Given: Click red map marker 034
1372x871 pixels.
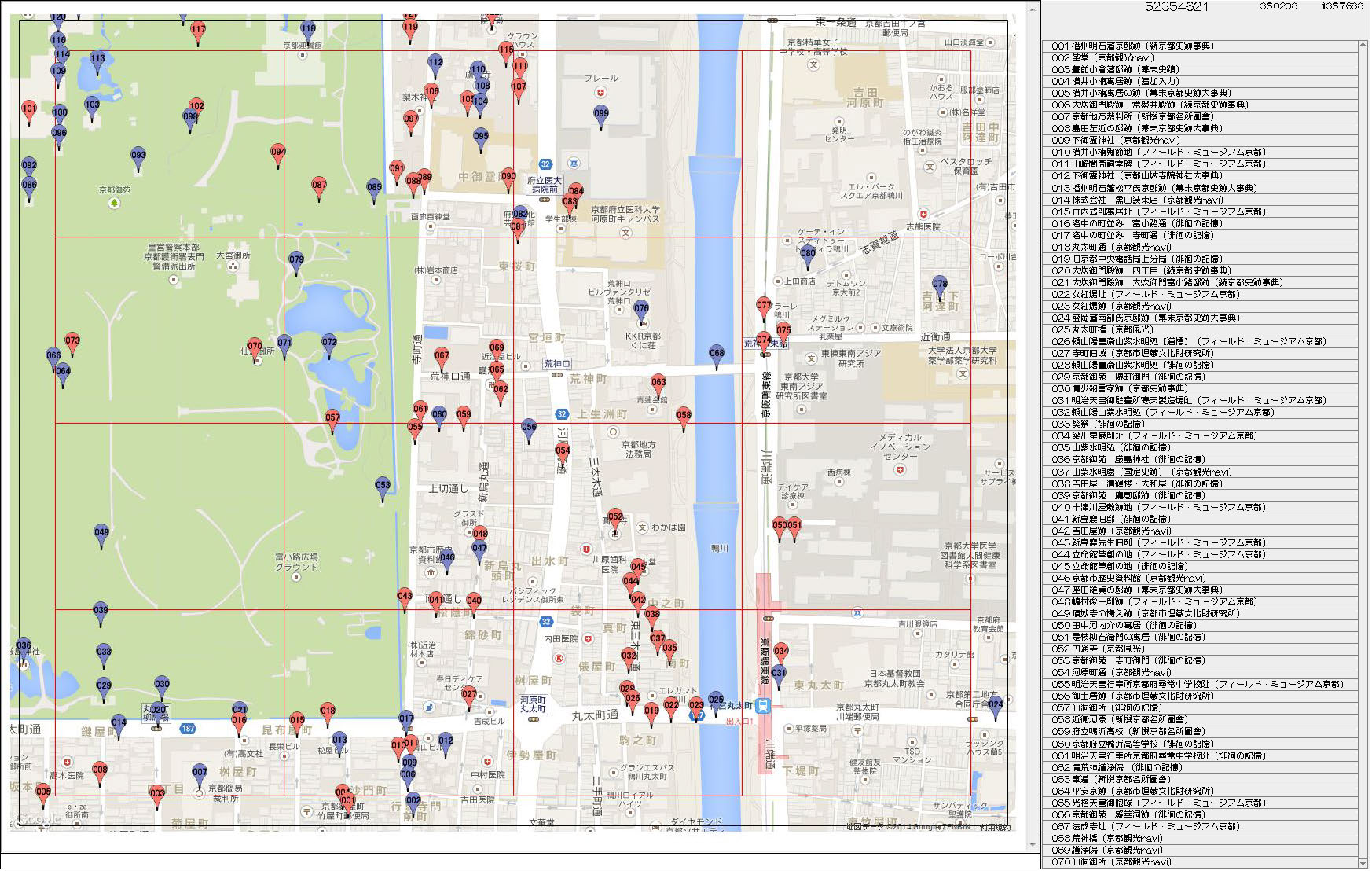Looking at the screenshot, I should point(781,655).
